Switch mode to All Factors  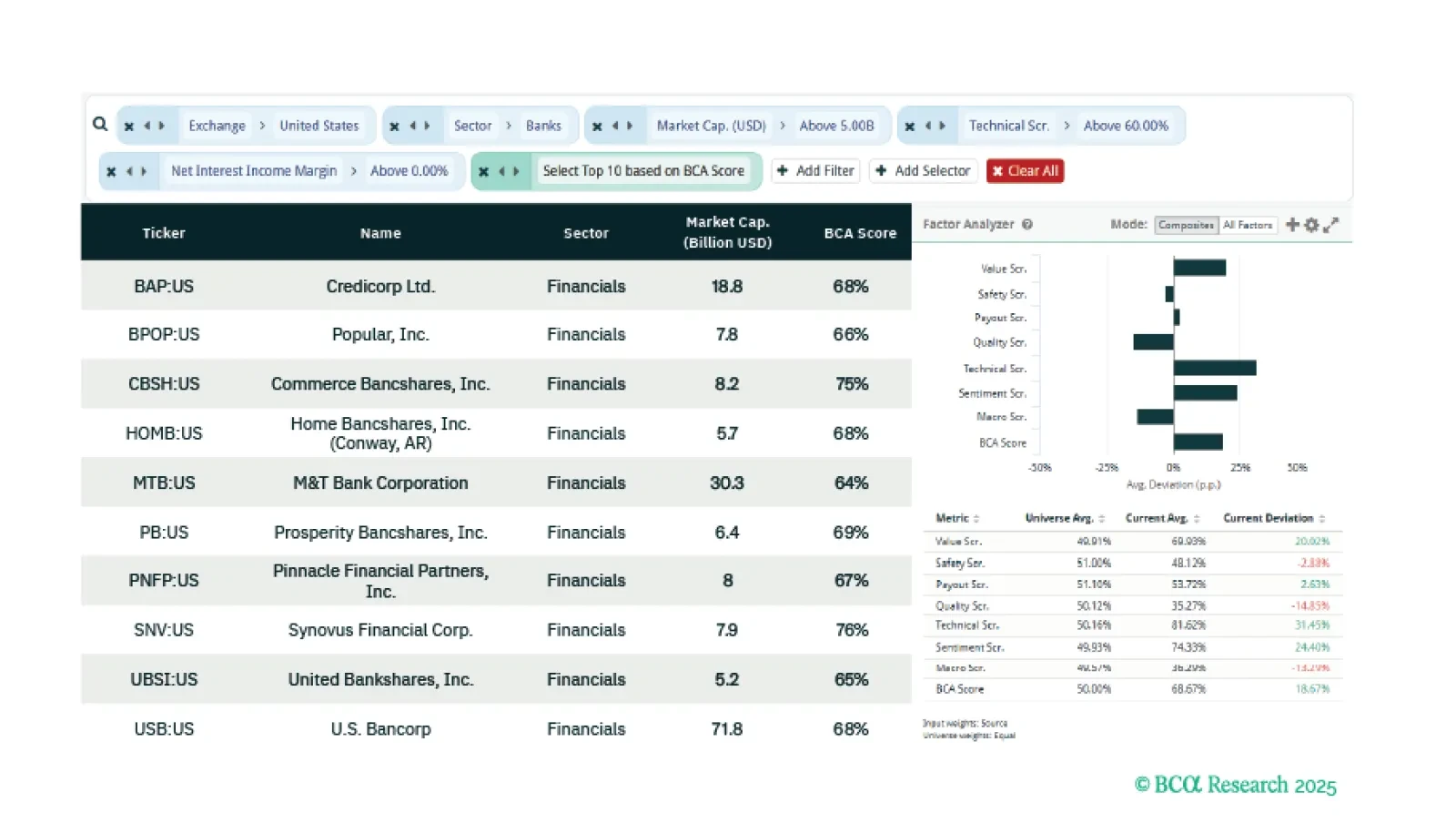point(1248,225)
